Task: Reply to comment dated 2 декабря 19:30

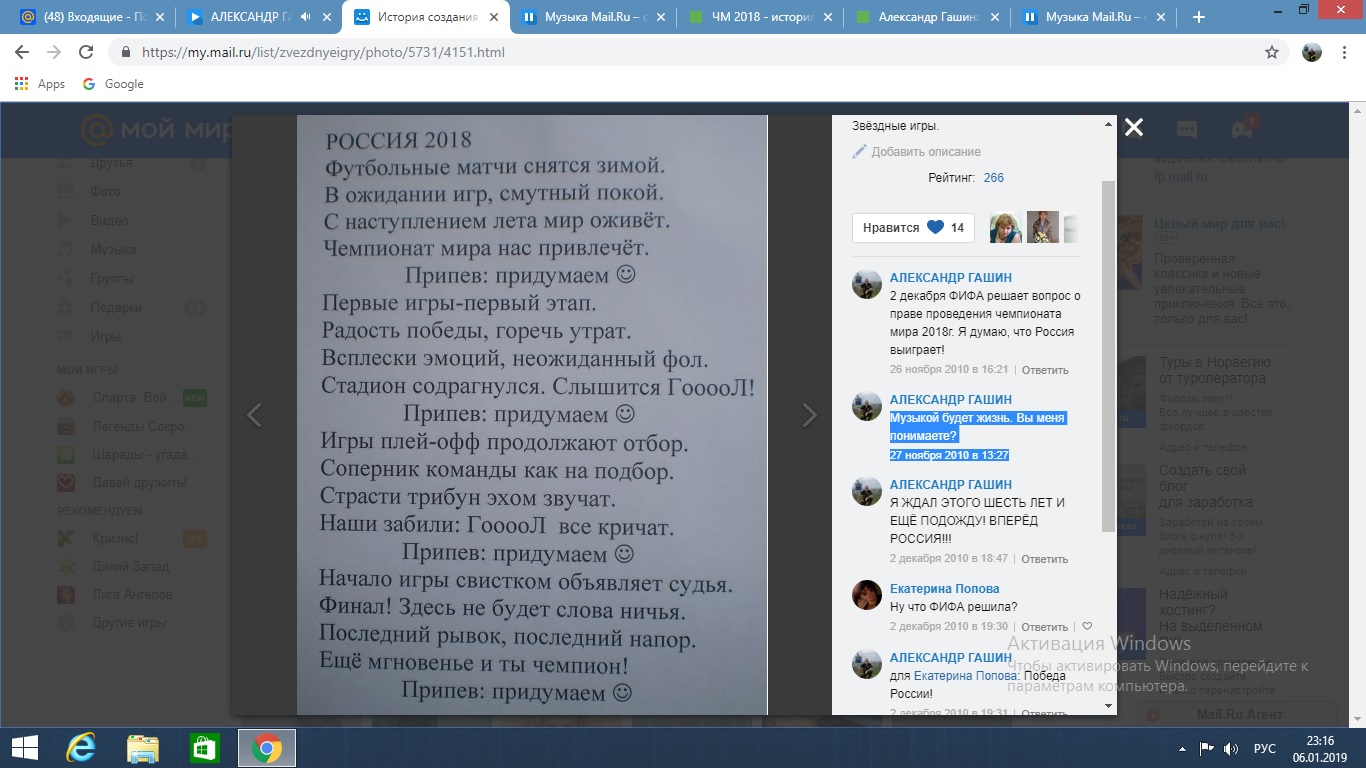Action: [x=1045, y=627]
